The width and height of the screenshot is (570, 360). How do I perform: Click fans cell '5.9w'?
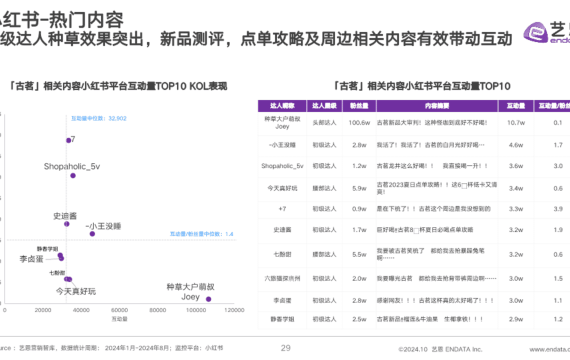point(359,188)
